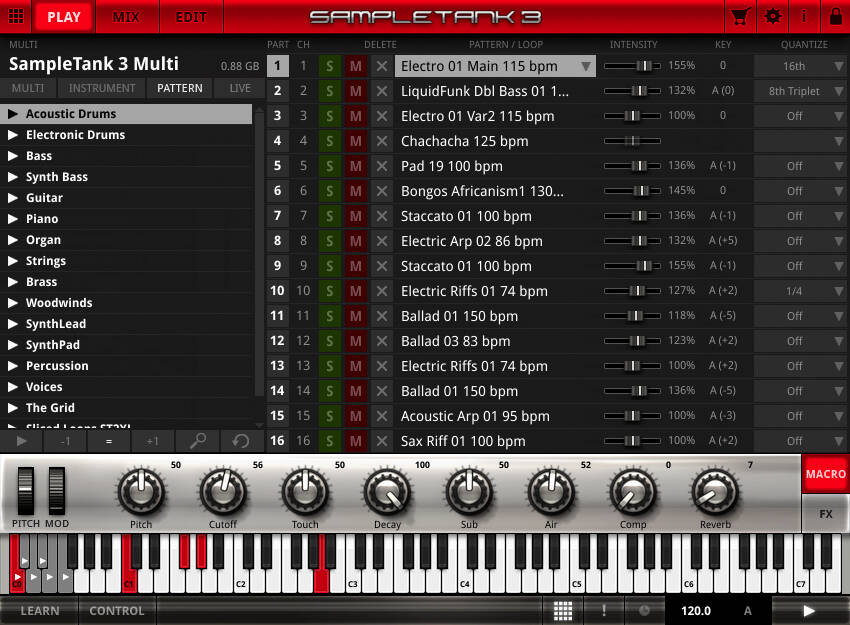Expand the Synth Bass folder
The width and height of the screenshot is (850, 625).
click(13, 177)
